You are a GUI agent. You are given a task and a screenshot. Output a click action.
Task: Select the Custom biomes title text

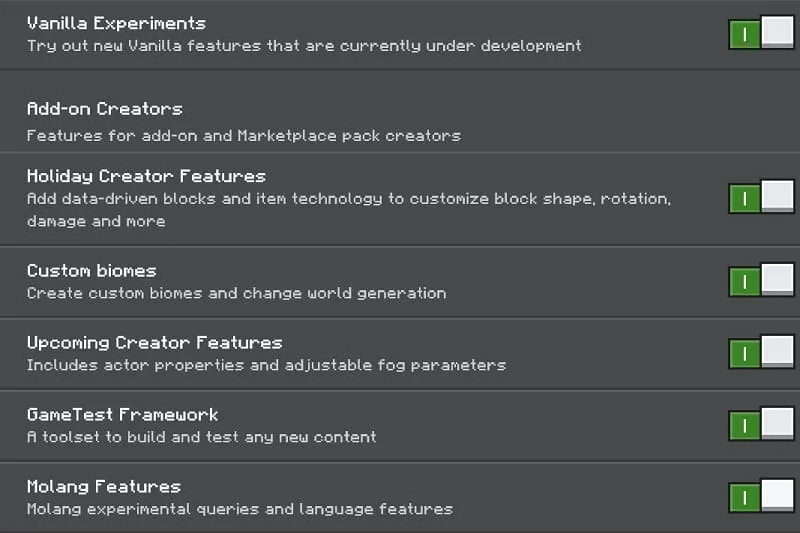pos(91,271)
